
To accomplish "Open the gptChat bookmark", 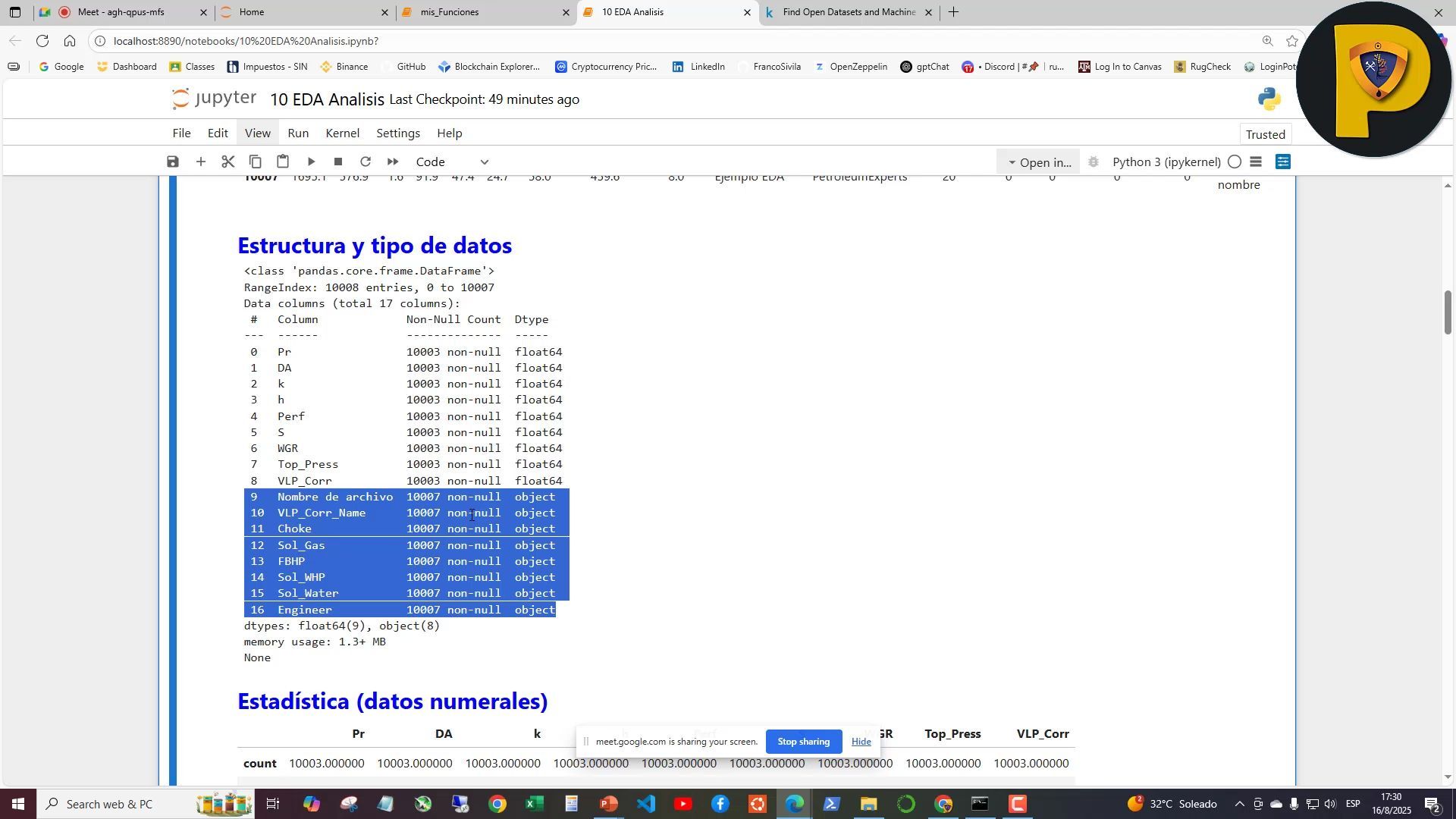I will click(x=924, y=67).
